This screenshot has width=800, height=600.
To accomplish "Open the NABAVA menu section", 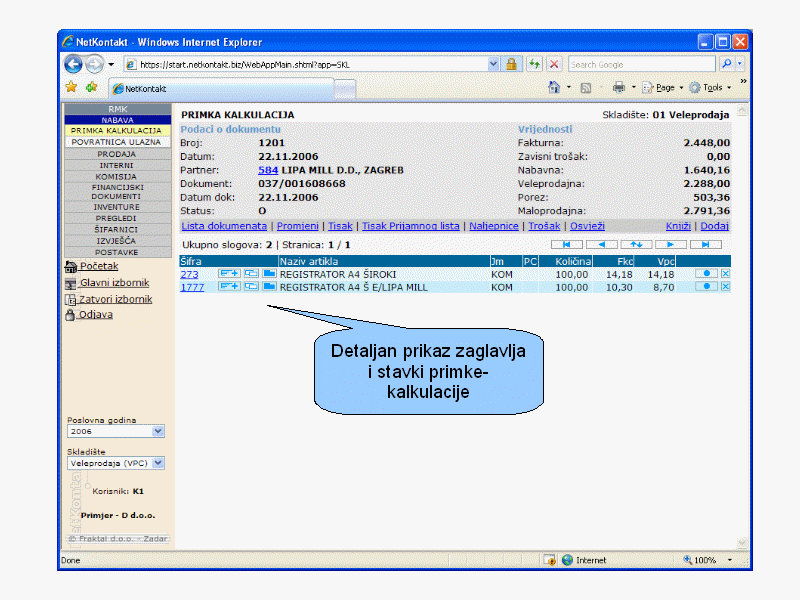I will click(x=117, y=120).
